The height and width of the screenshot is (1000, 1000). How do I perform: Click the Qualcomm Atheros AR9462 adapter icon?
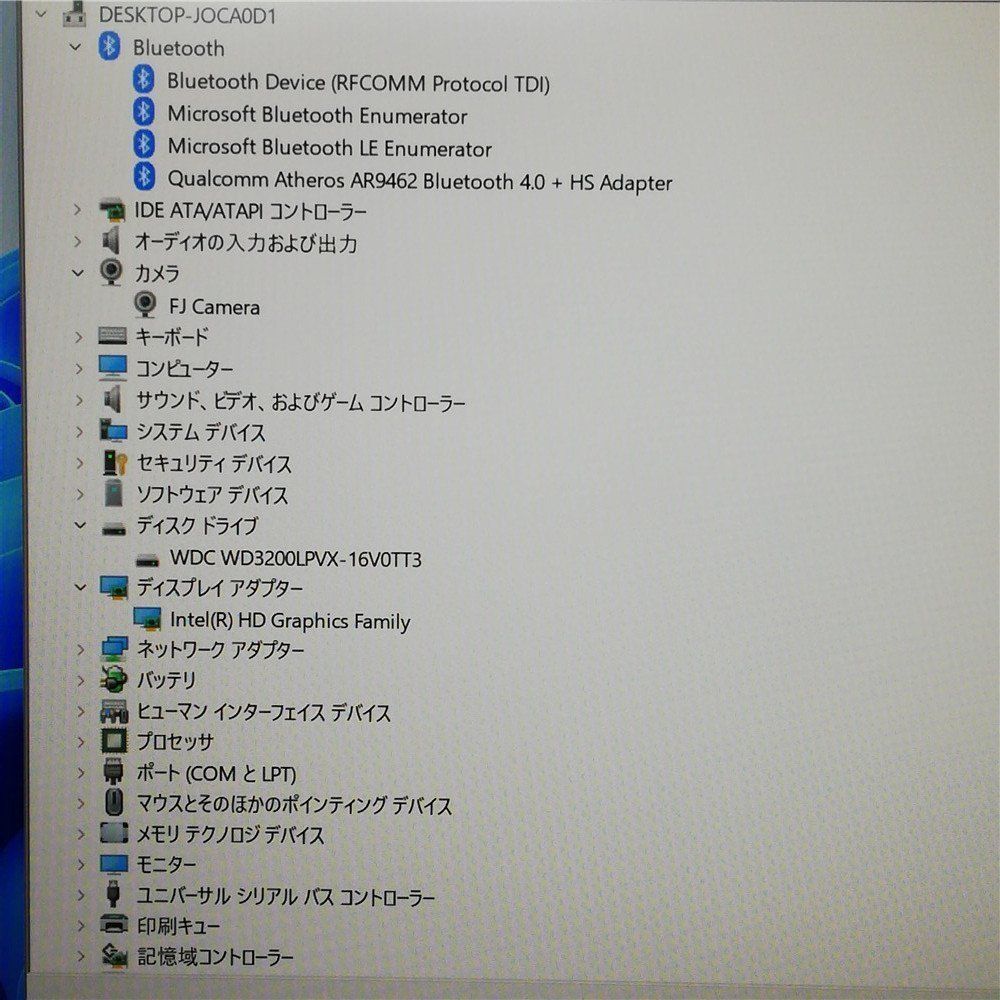coord(144,177)
